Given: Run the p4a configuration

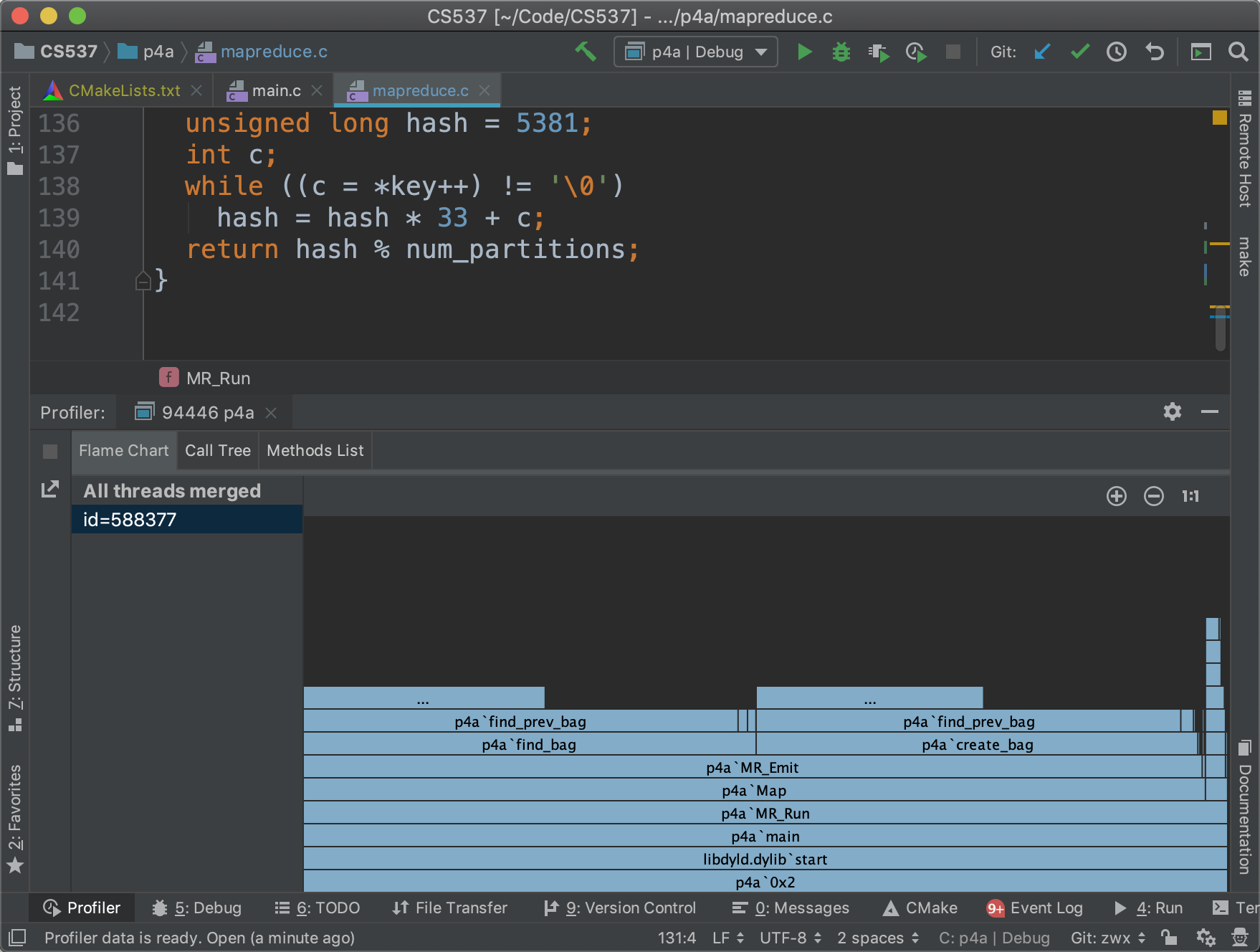Looking at the screenshot, I should tap(805, 52).
